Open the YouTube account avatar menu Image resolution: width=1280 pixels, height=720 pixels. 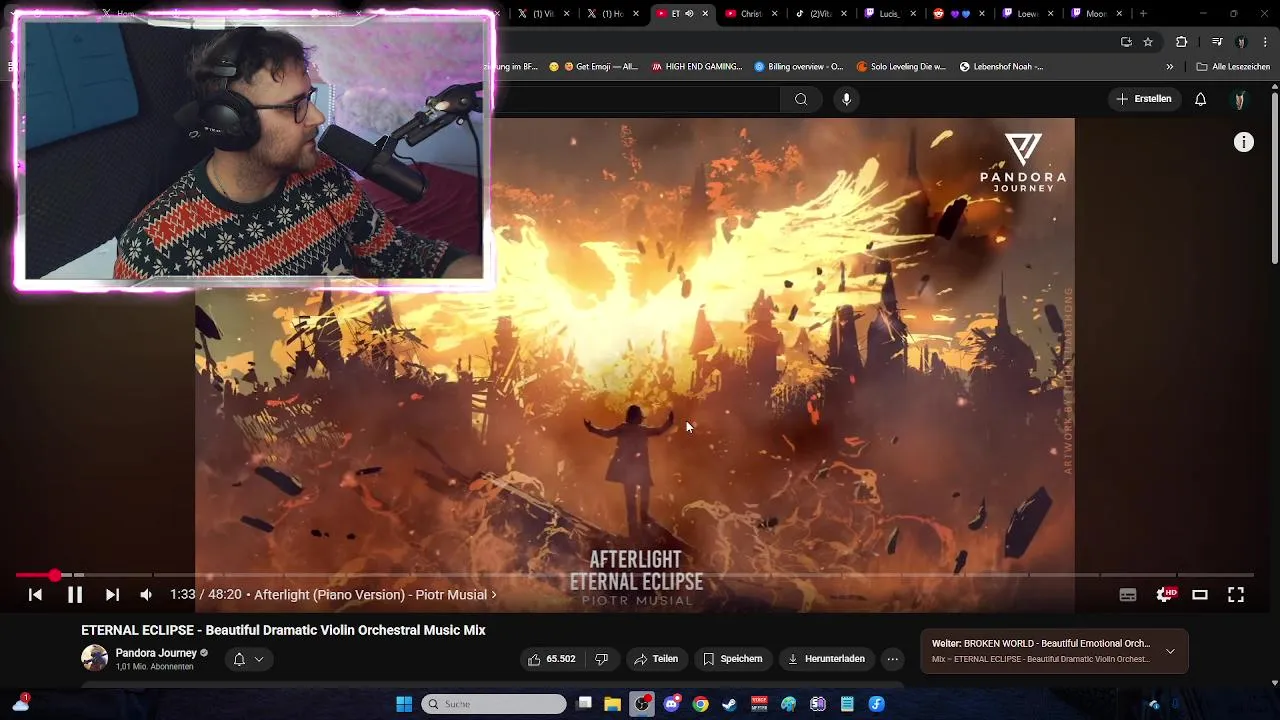coord(1240,99)
